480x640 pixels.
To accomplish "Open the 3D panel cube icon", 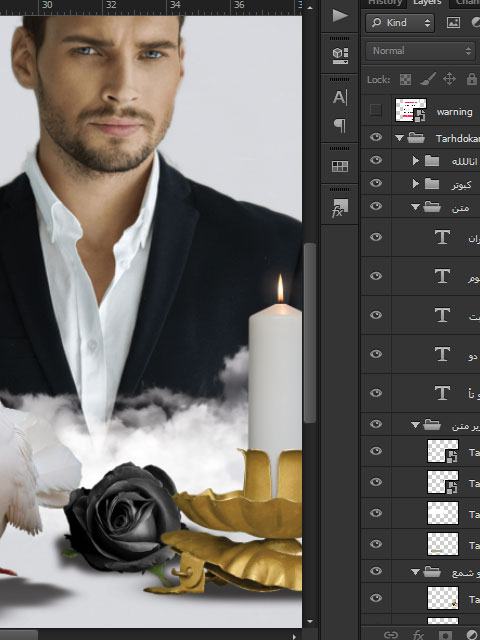I will (x=340, y=55).
